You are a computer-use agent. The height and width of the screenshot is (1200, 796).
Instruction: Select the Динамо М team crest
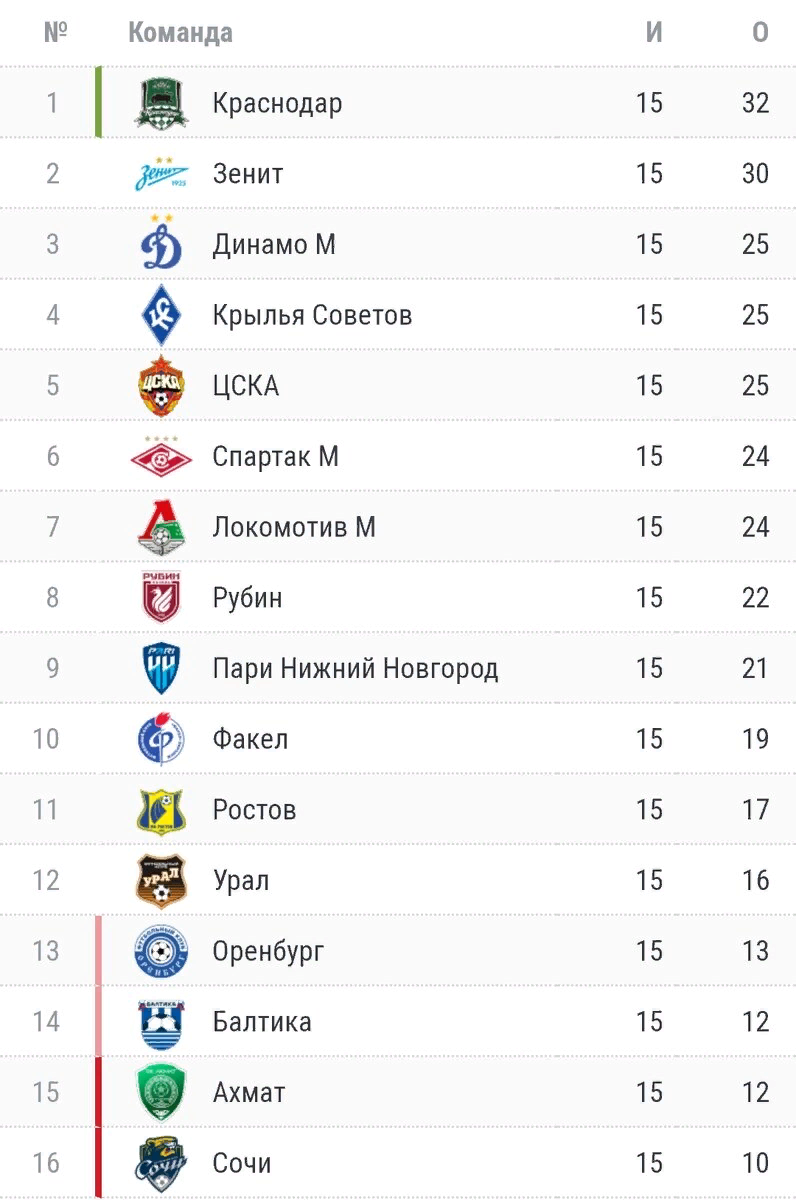[161, 244]
